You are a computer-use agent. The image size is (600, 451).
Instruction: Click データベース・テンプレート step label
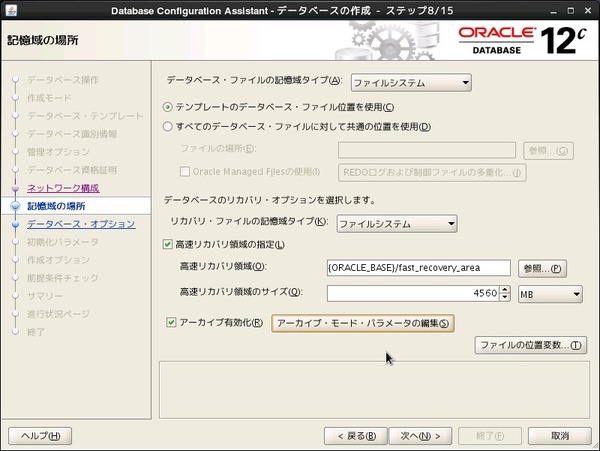pyautogui.click(x=85, y=116)
